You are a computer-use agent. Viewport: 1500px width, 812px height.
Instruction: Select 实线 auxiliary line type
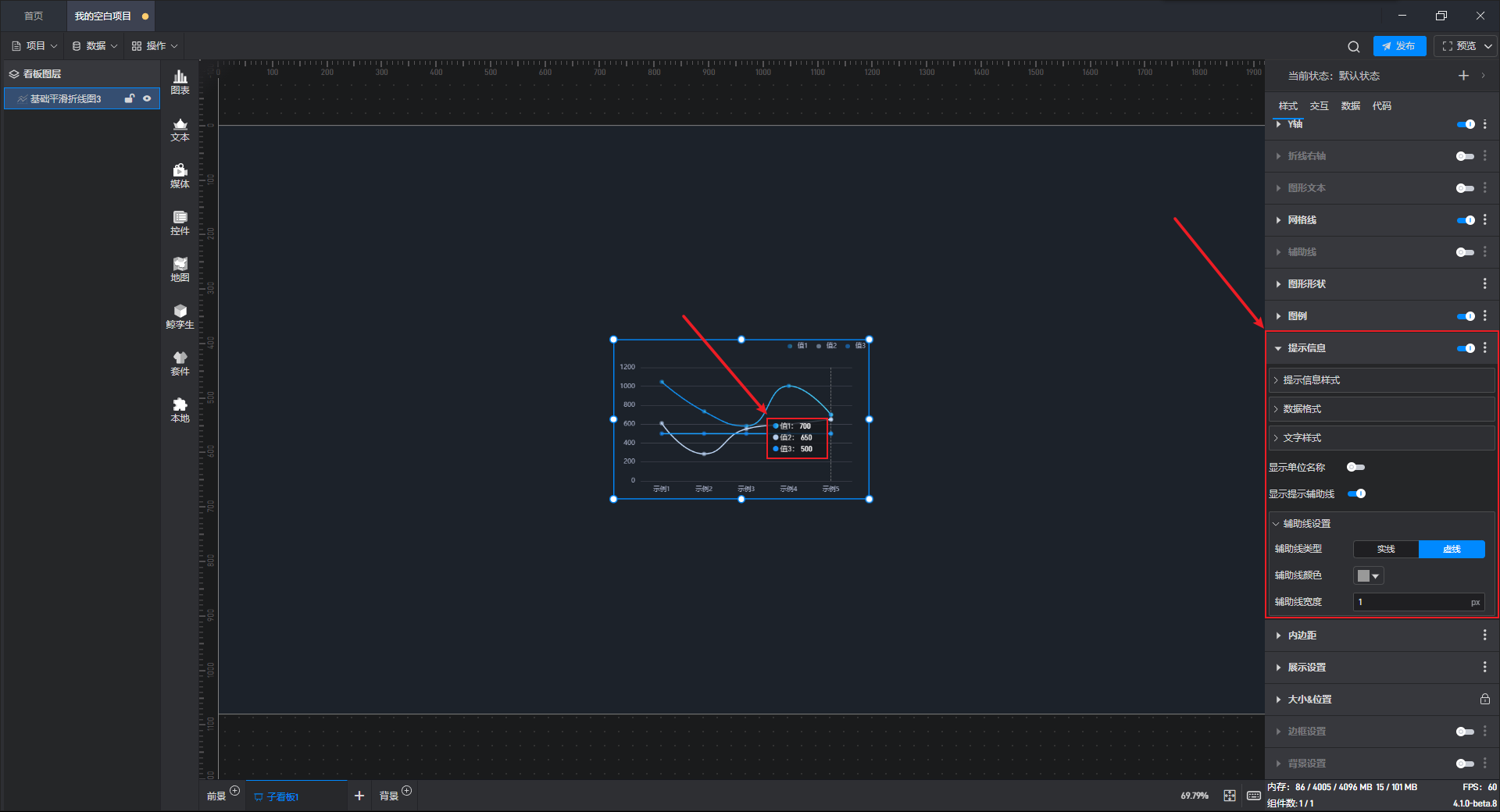point(1386,550)
